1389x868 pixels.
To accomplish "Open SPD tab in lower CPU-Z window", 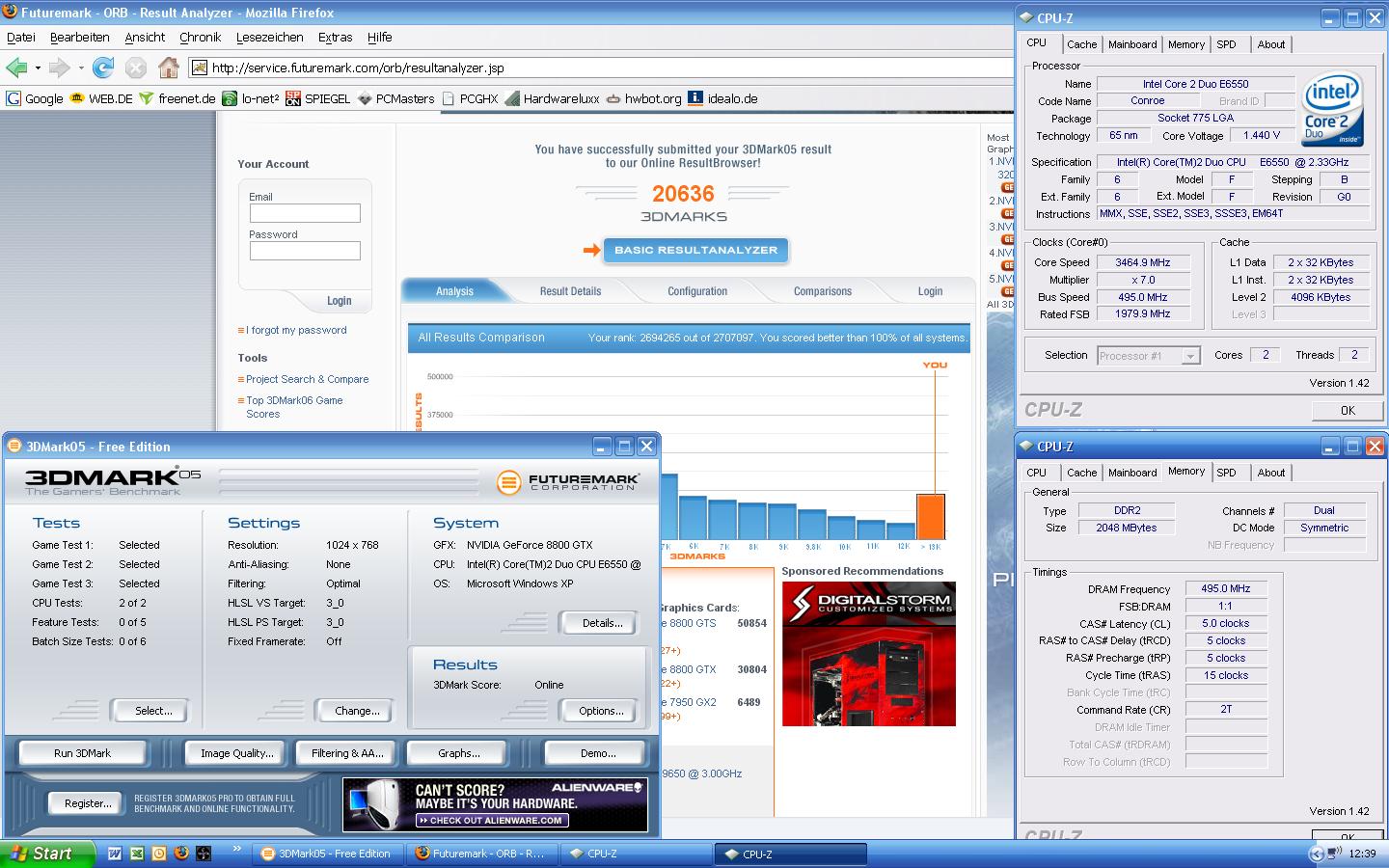I will click(1226, 473).
